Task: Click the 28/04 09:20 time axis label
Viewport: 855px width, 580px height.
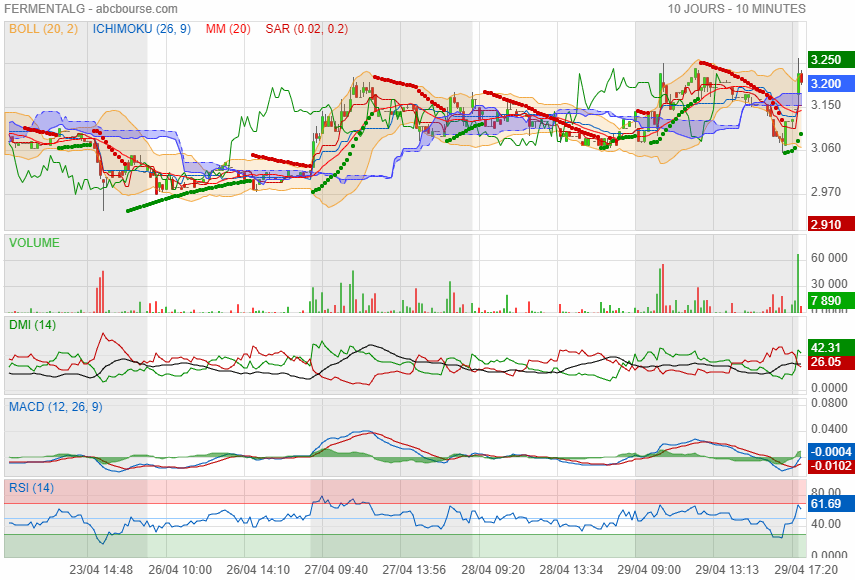Action: [x=493, y=570]
